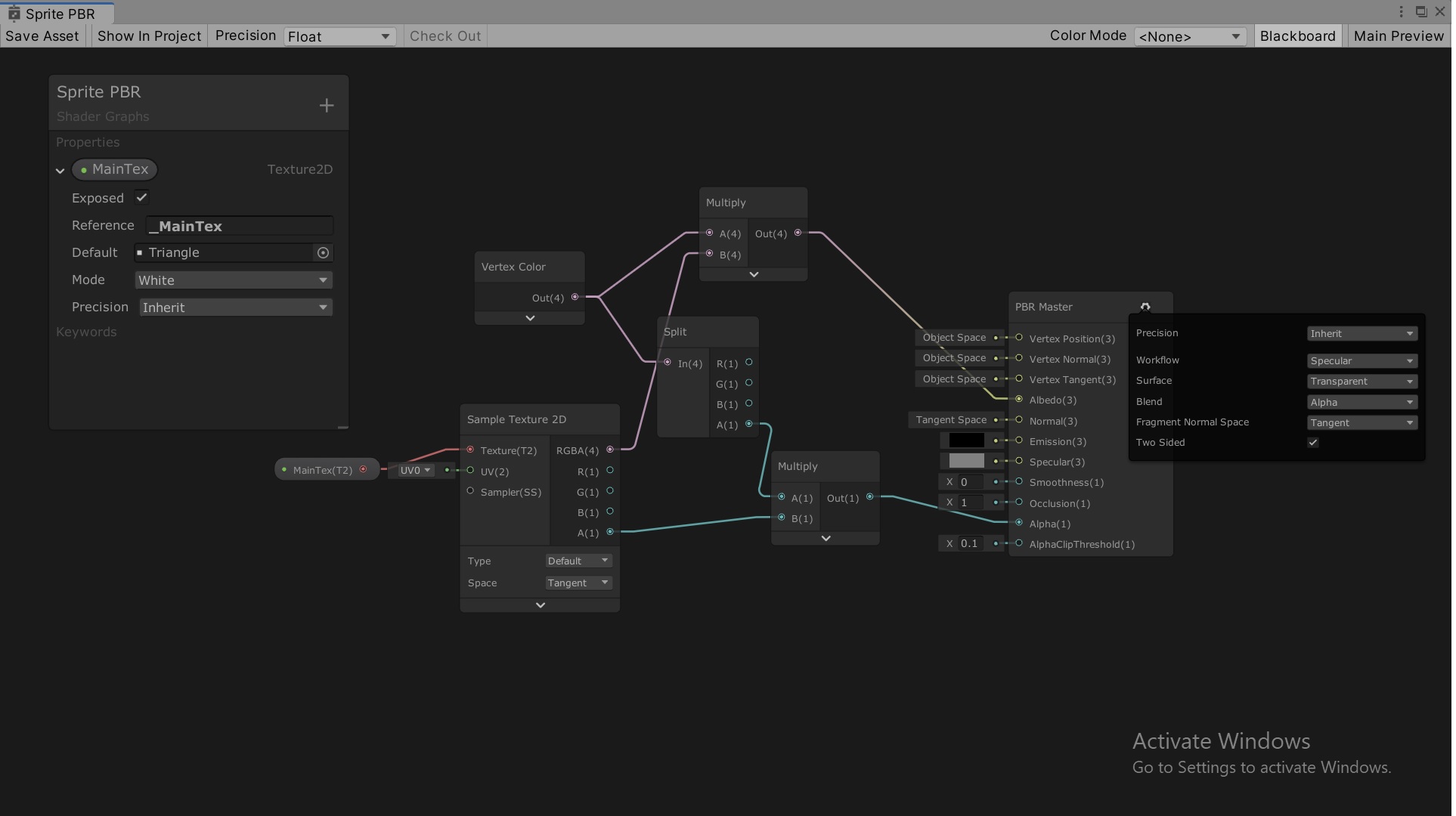This screenshot has width=1456, height=816.
Task: Click the Check Out button
Action: point(445,36)
